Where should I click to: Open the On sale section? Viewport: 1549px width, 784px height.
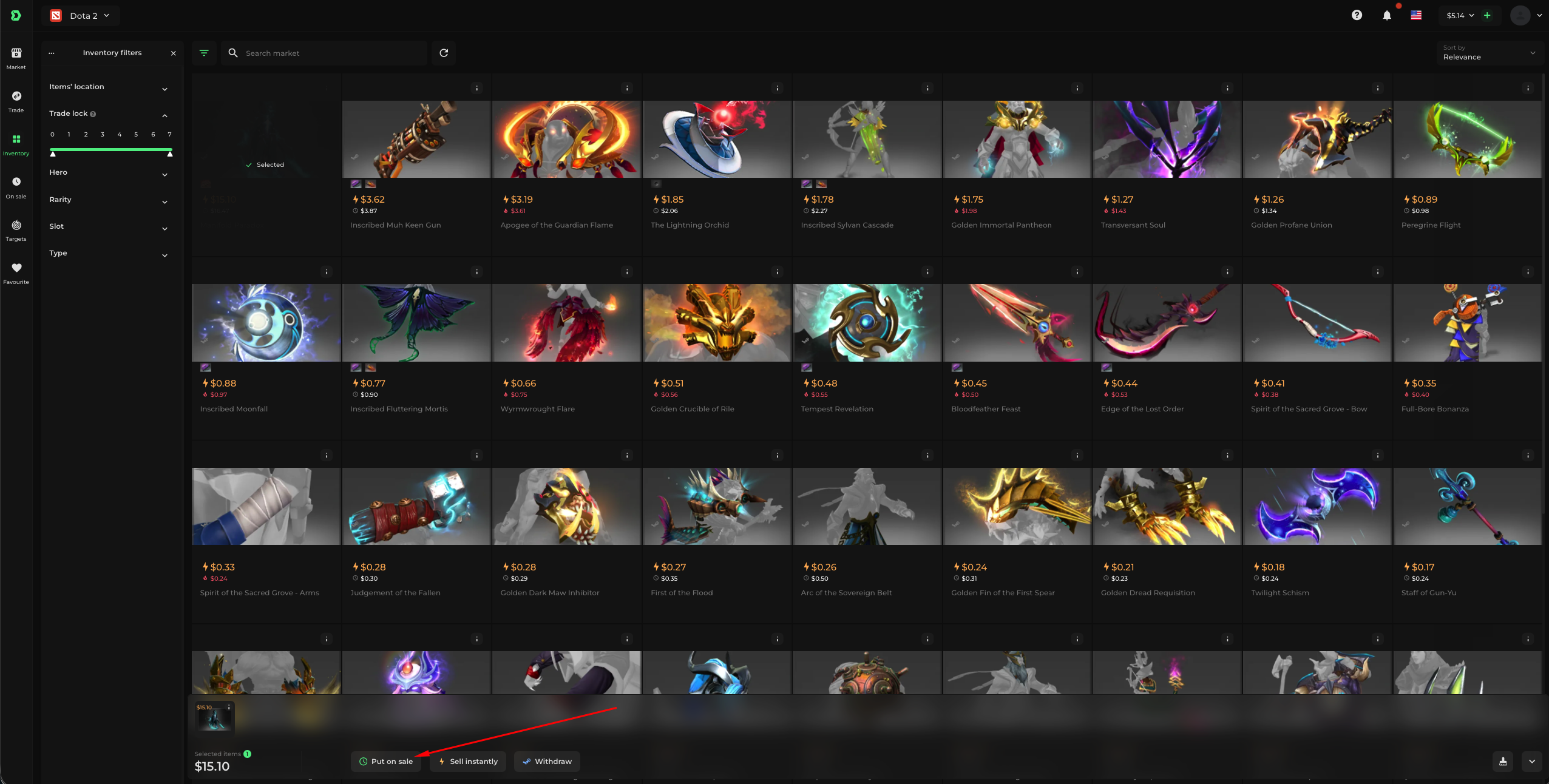click(x=16, y=188)
